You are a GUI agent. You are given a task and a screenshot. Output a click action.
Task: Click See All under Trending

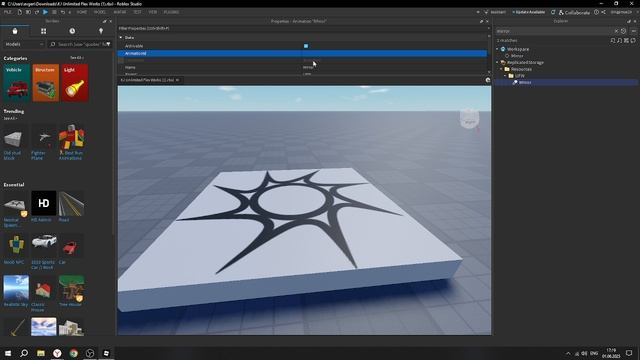10,118
